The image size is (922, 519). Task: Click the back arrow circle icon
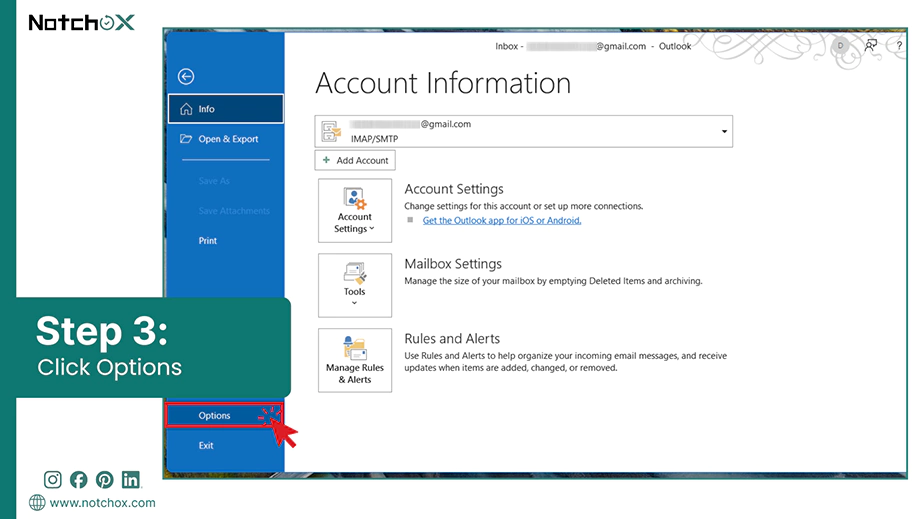click(186, 76)
